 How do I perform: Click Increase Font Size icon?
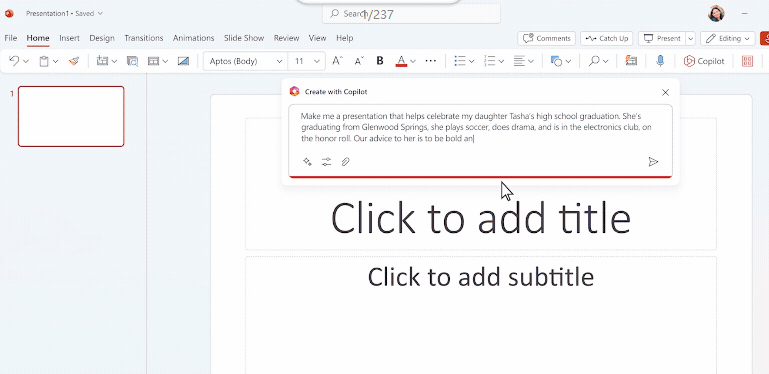point(337,61)
